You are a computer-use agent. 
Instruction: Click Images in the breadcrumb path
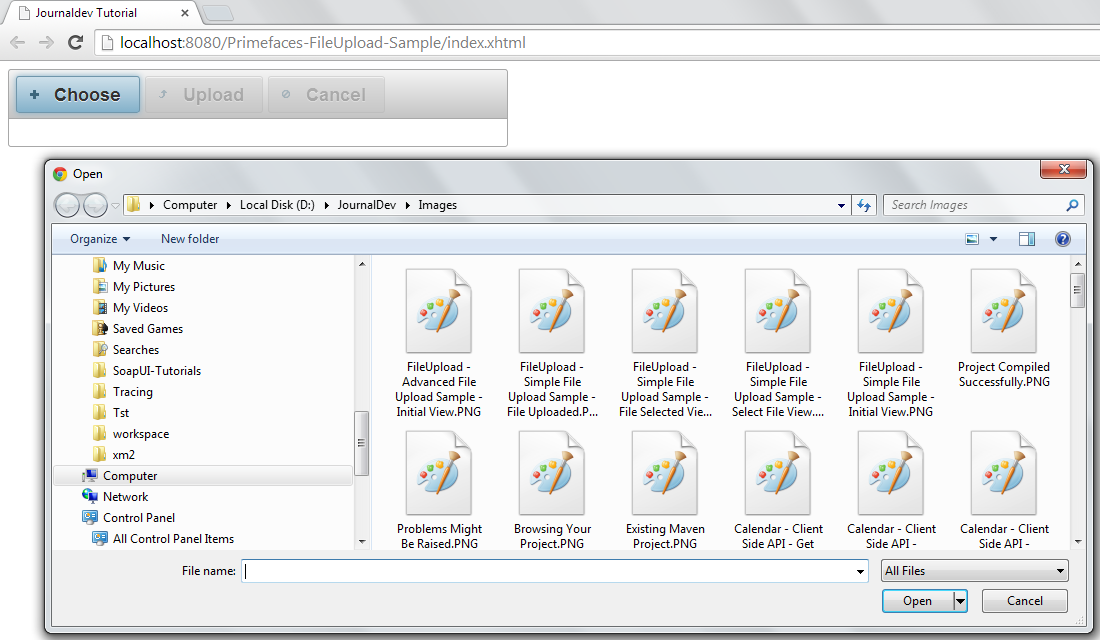(438, 205)
